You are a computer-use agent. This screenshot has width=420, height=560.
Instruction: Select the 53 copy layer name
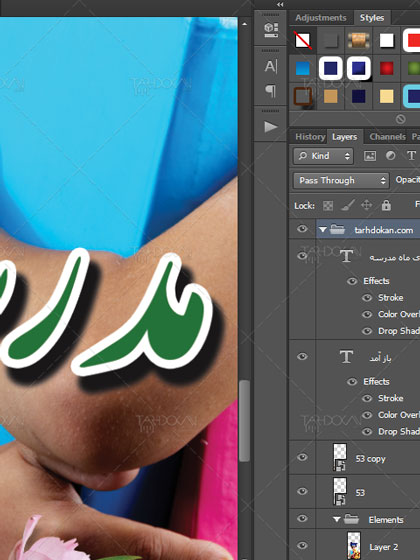coord(370,459)
